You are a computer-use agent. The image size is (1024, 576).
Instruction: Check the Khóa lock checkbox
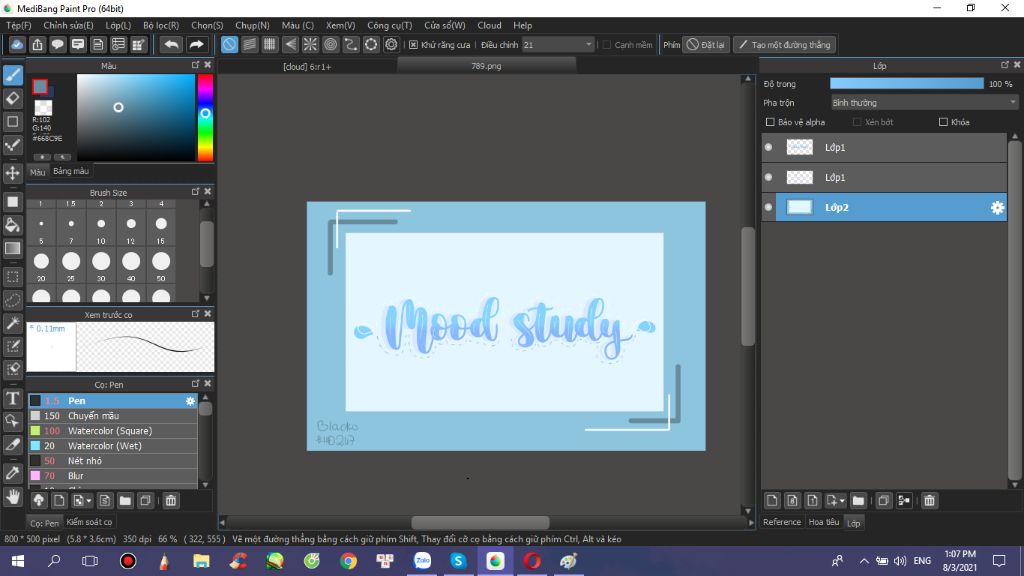coord(943,122)
